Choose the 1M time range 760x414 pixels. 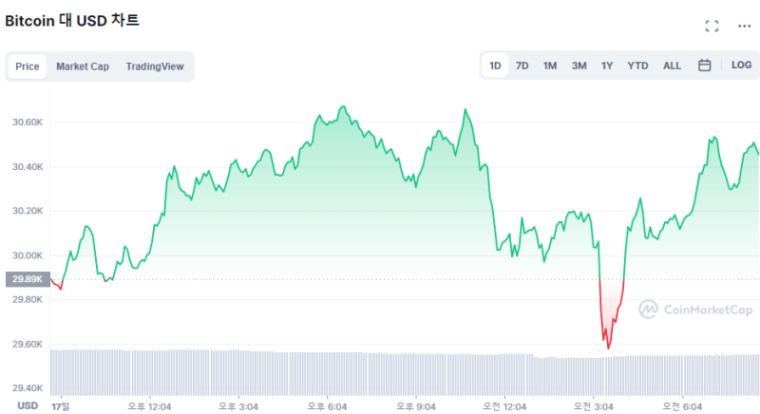(550, 66)
